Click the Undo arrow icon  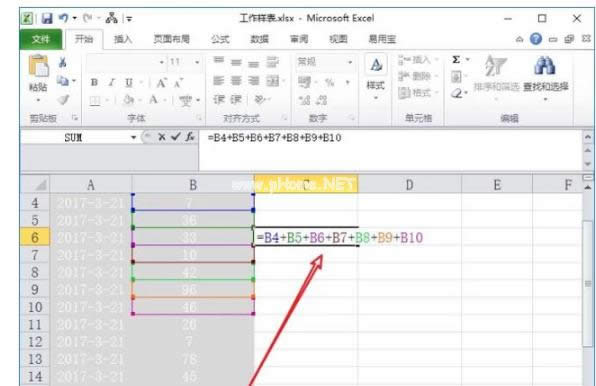63,18
